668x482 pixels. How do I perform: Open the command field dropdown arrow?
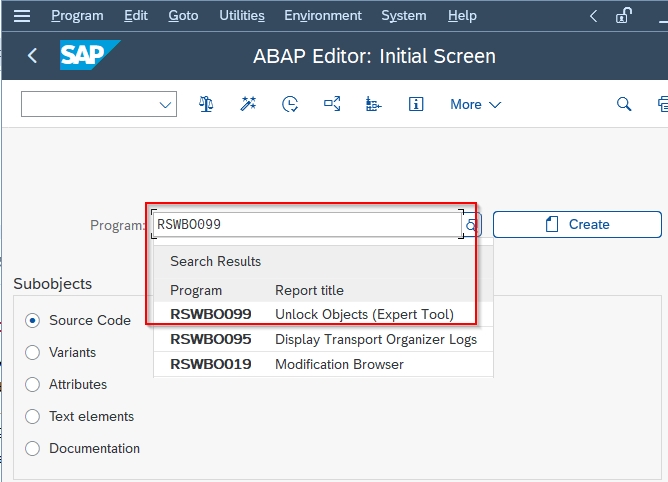[165, 104]
